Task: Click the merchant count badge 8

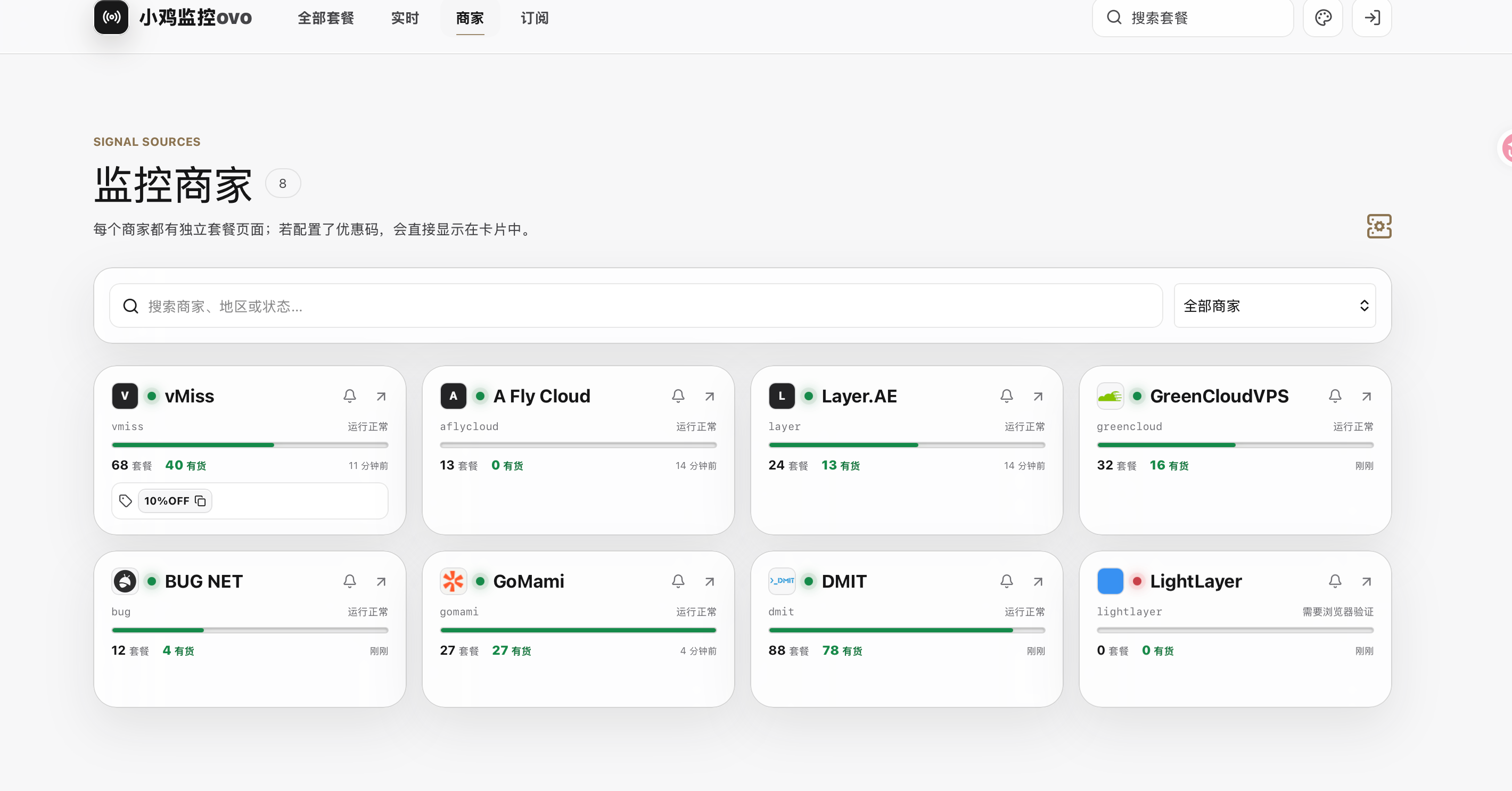Action: (283, 183)
